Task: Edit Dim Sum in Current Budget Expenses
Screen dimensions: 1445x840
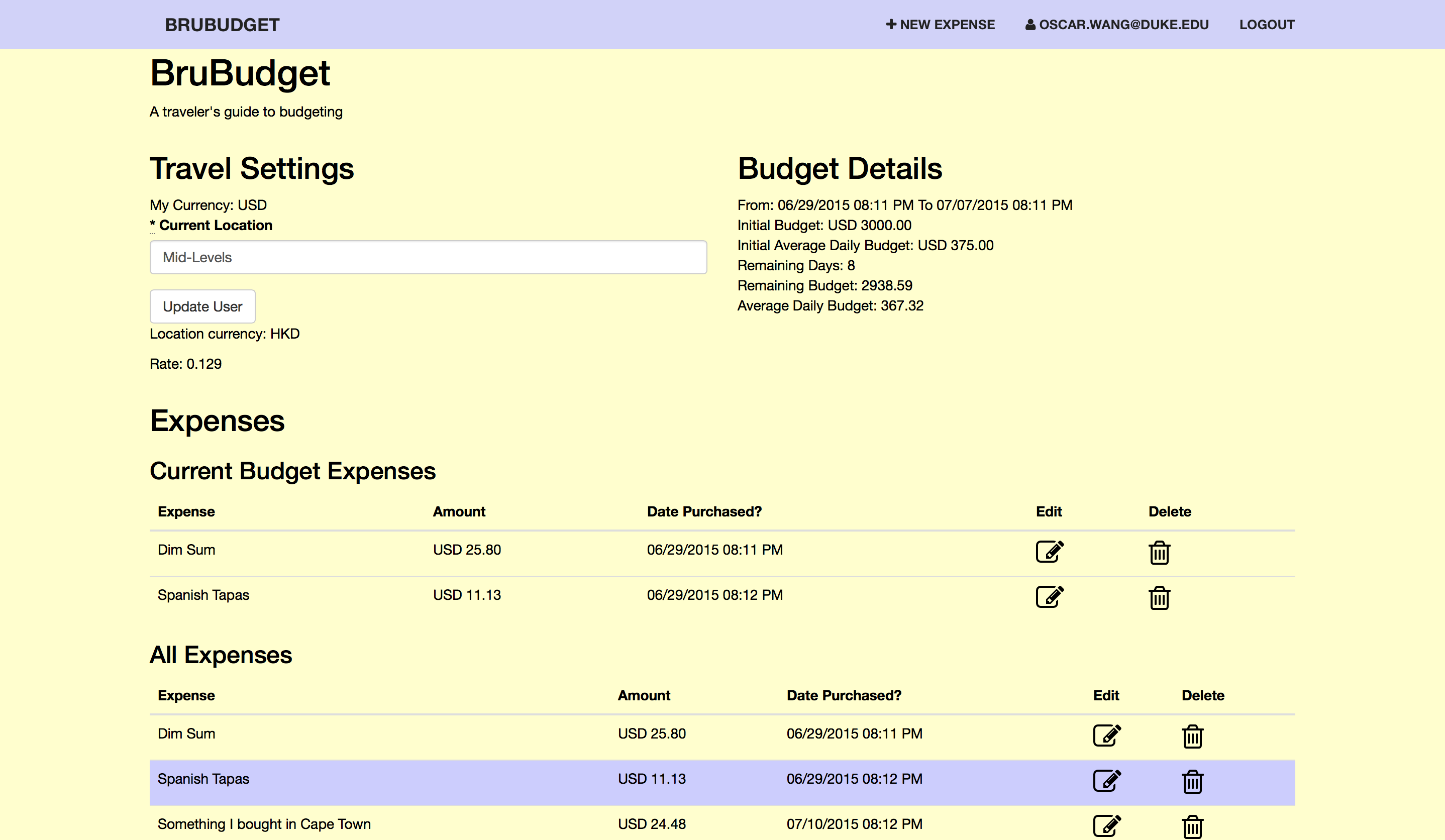Action: (1050, 552)
